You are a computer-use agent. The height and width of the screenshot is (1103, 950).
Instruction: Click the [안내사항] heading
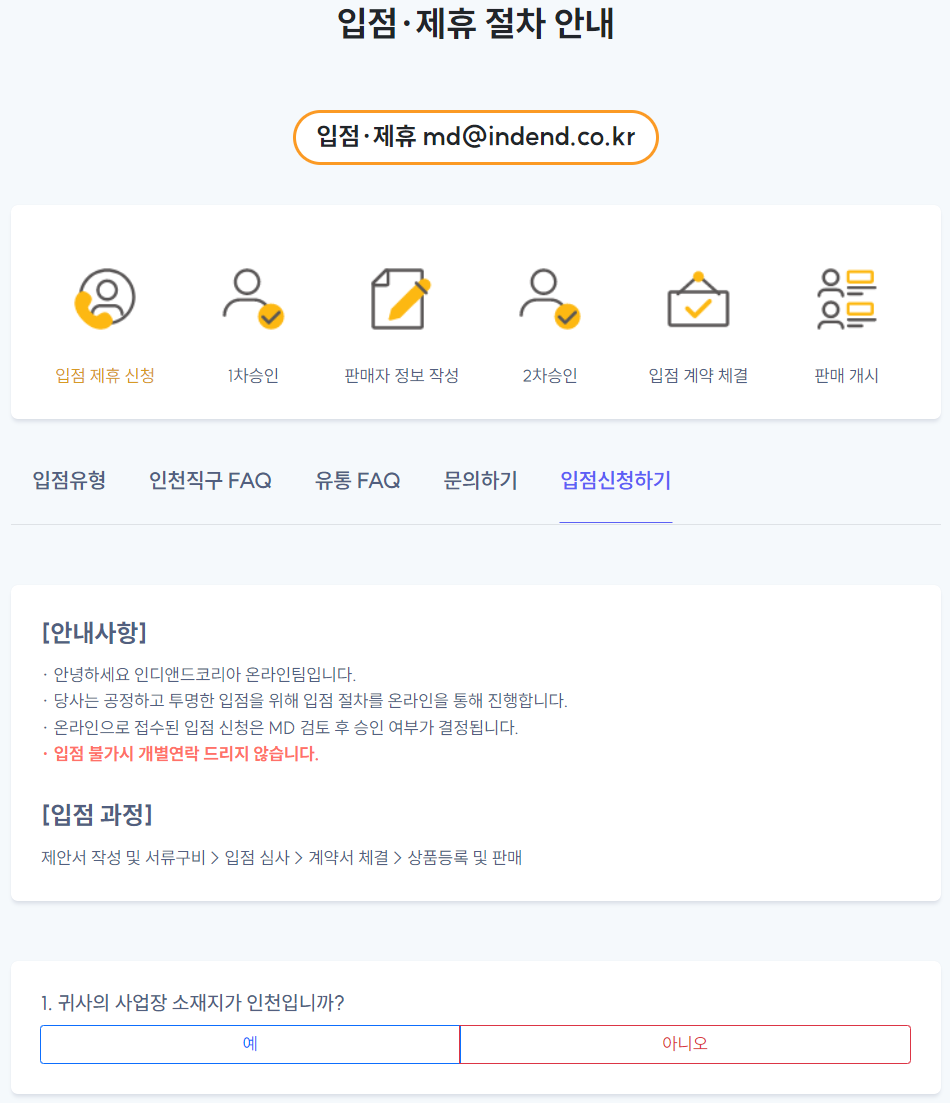pyautogui.click(x=94, y=632)
